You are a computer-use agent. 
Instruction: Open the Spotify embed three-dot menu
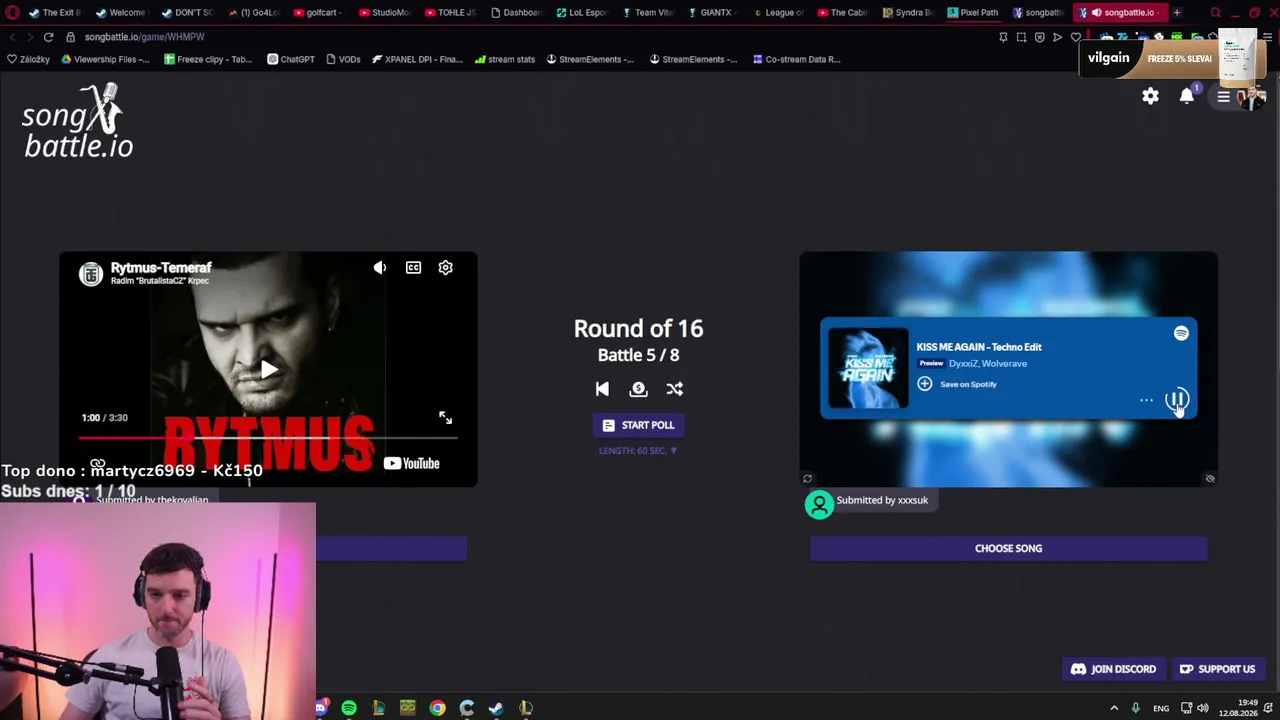1146,401
